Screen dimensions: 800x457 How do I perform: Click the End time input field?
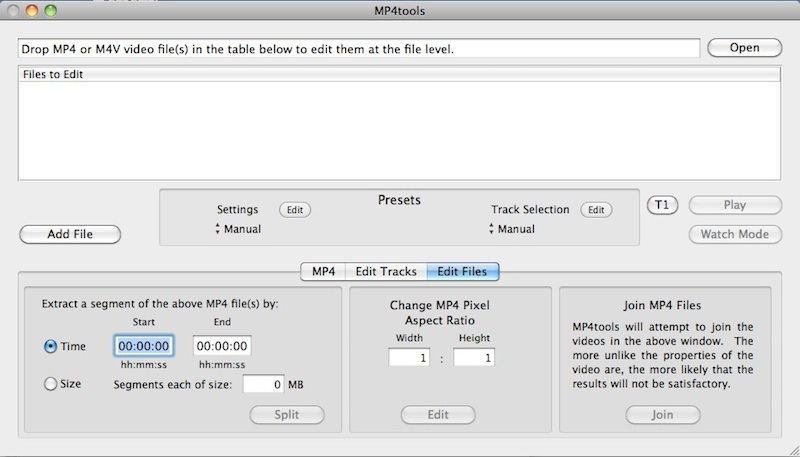[x=221, y=346]
